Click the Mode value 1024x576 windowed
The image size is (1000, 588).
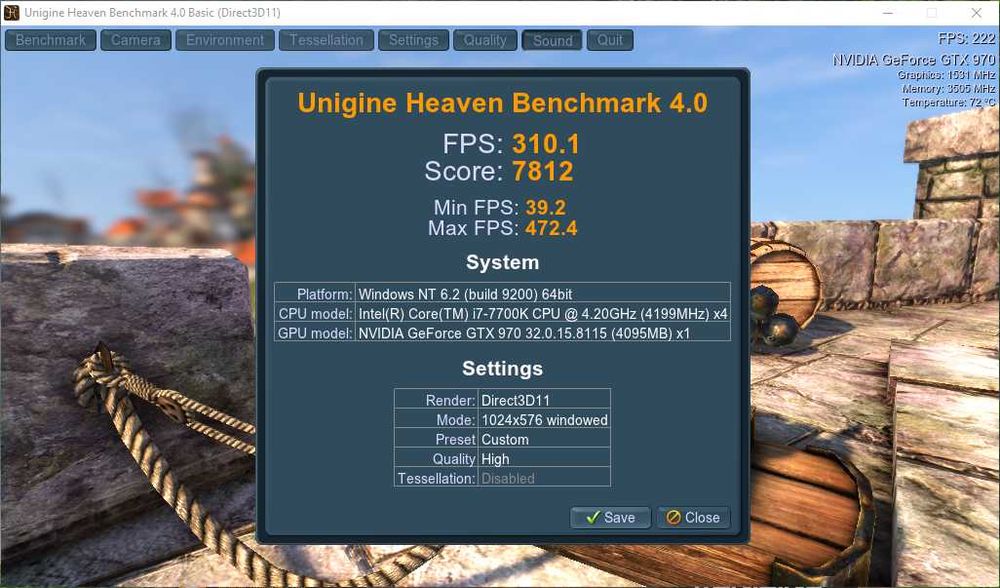point(545,420)
